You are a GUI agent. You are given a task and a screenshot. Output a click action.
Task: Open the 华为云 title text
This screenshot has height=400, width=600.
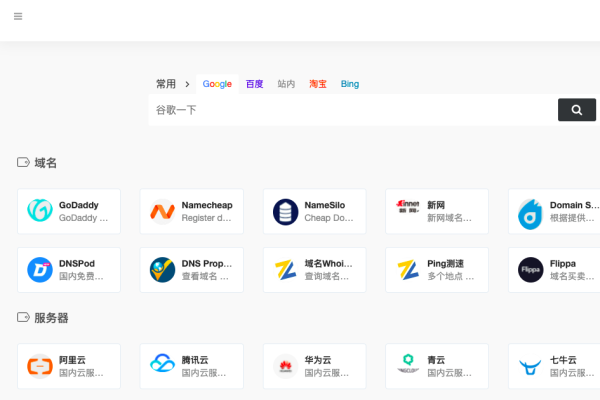318,360
